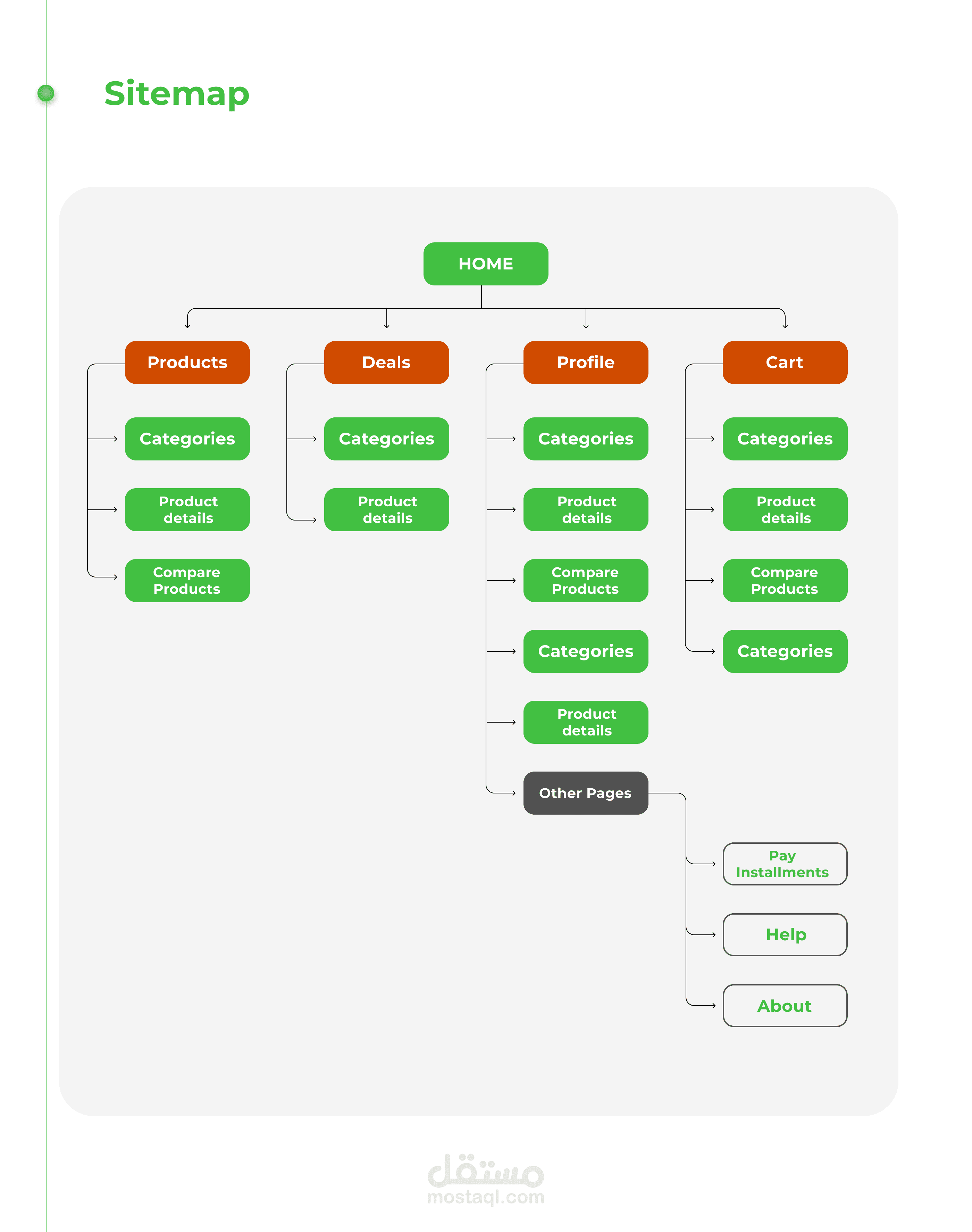Image resolution: width=972 pixels, height=1232 pixels.
Task: Select the orange Cart node
Action: [x=785, y=363]
